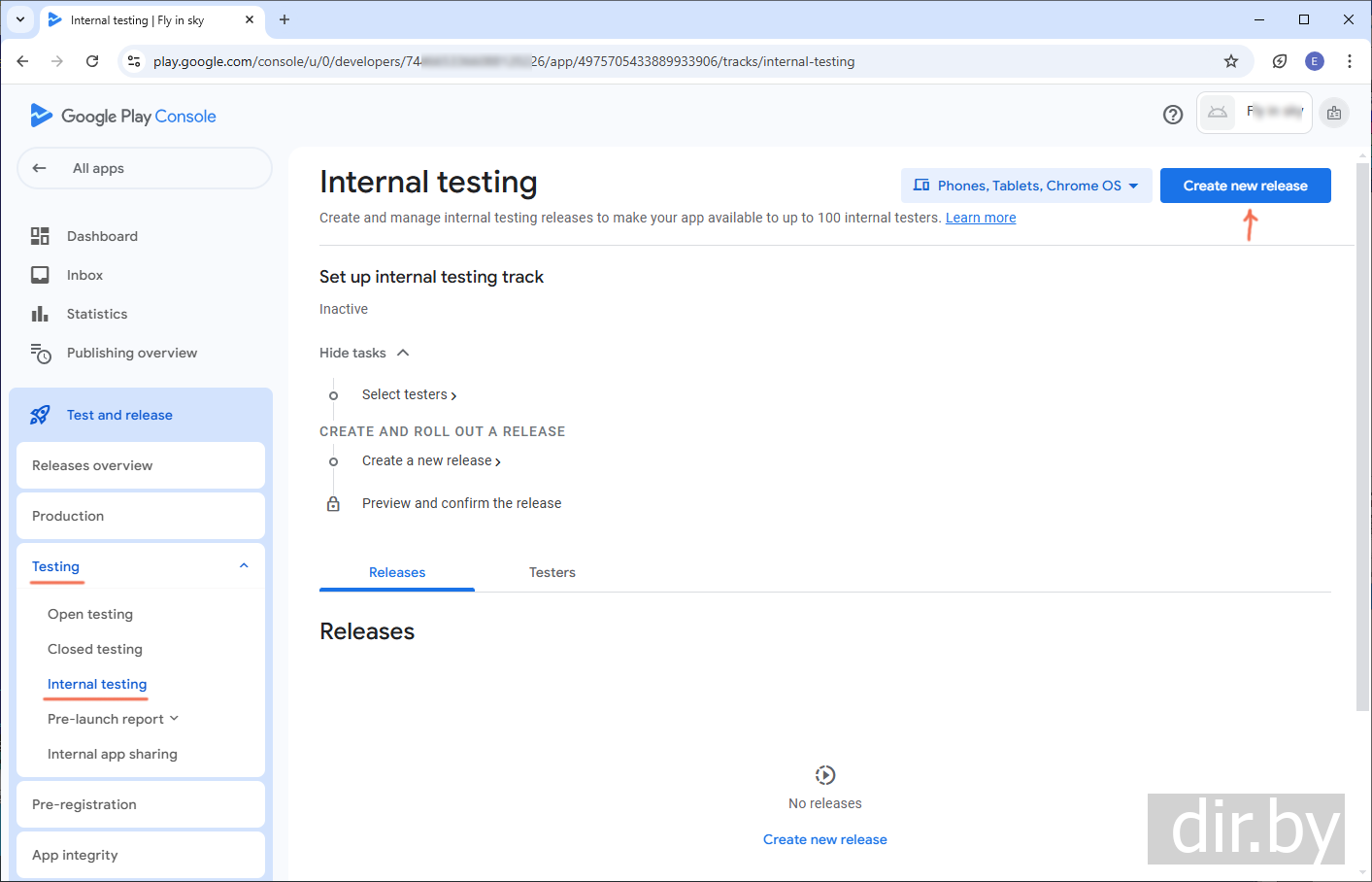Open Closed testing in sidebar

[x=95, y=649]
